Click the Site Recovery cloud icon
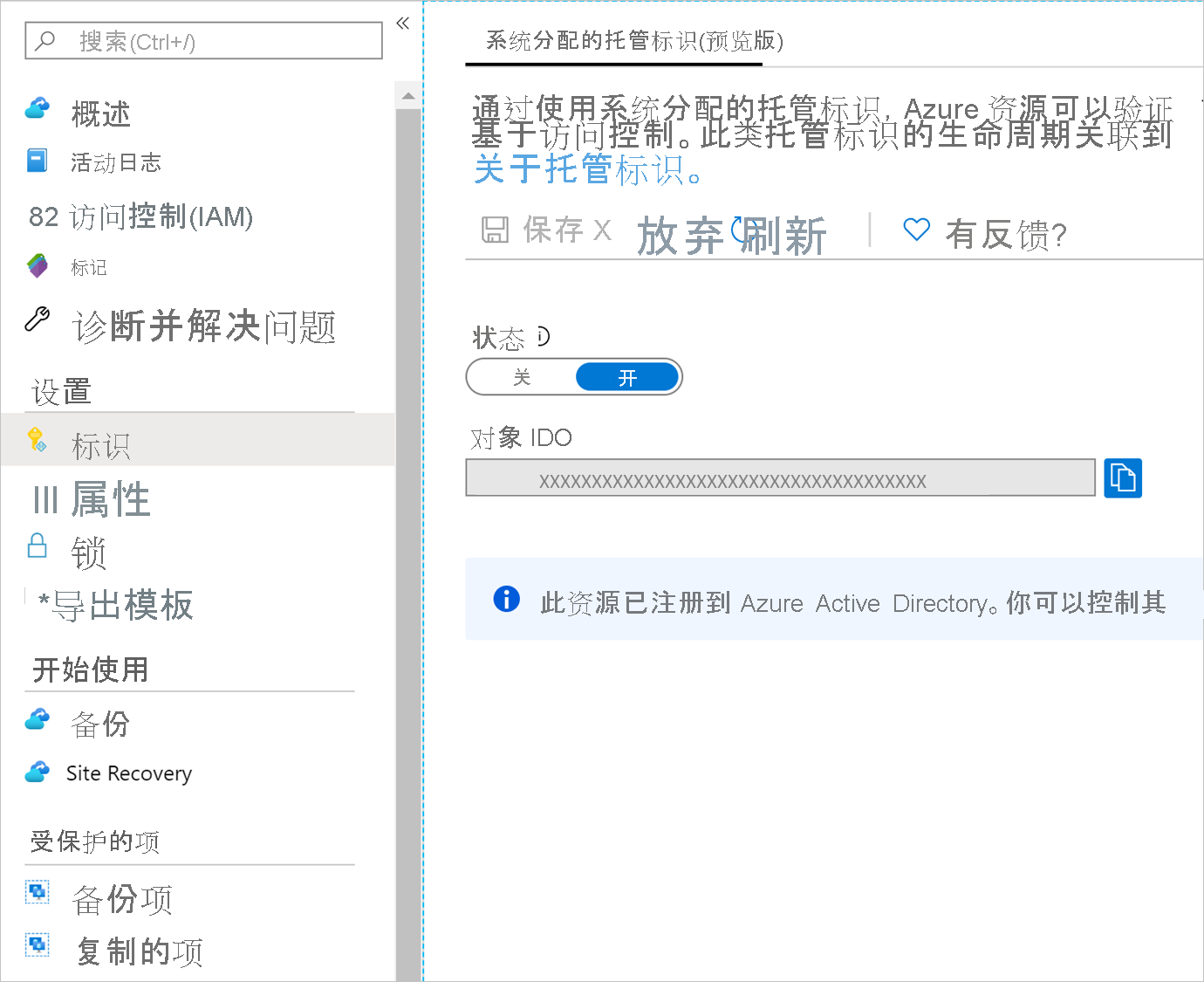1204x982 pixels. (x=38, y=772)
